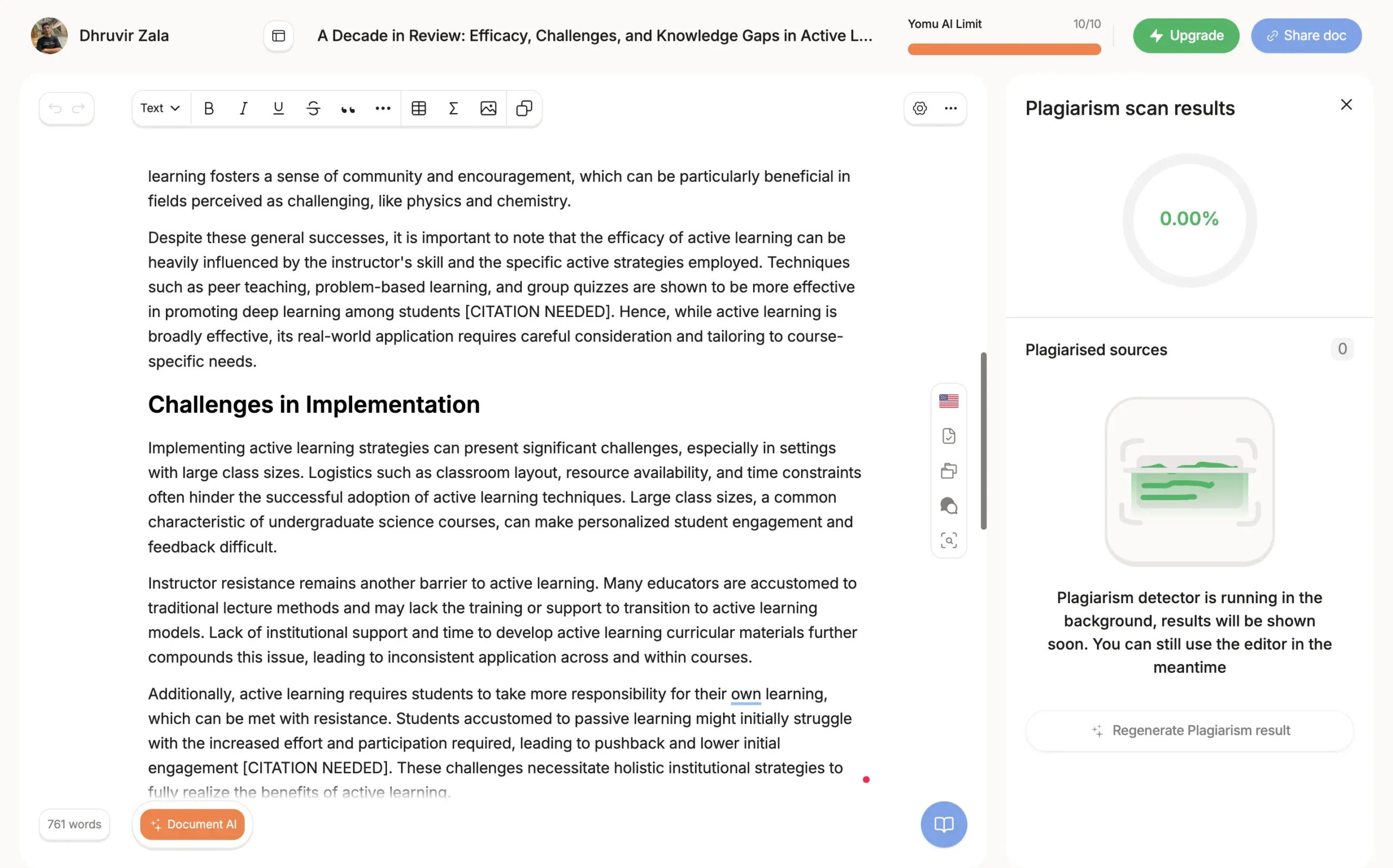1393x868 pixels.
Task: Insert a math equation sigma
Action: coord(454,108)
